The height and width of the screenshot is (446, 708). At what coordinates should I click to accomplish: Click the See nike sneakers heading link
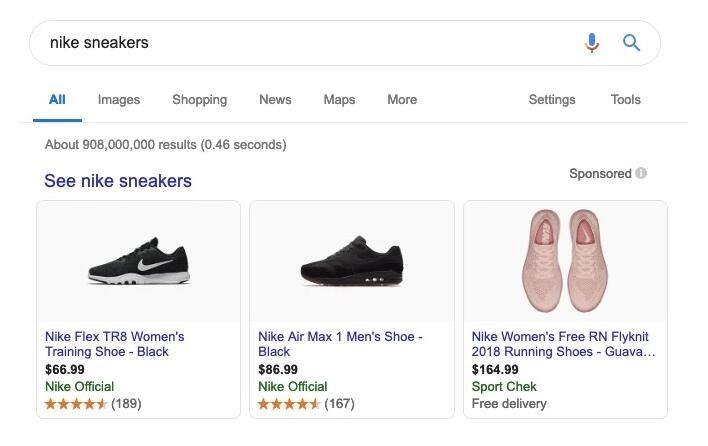point(118,181)
